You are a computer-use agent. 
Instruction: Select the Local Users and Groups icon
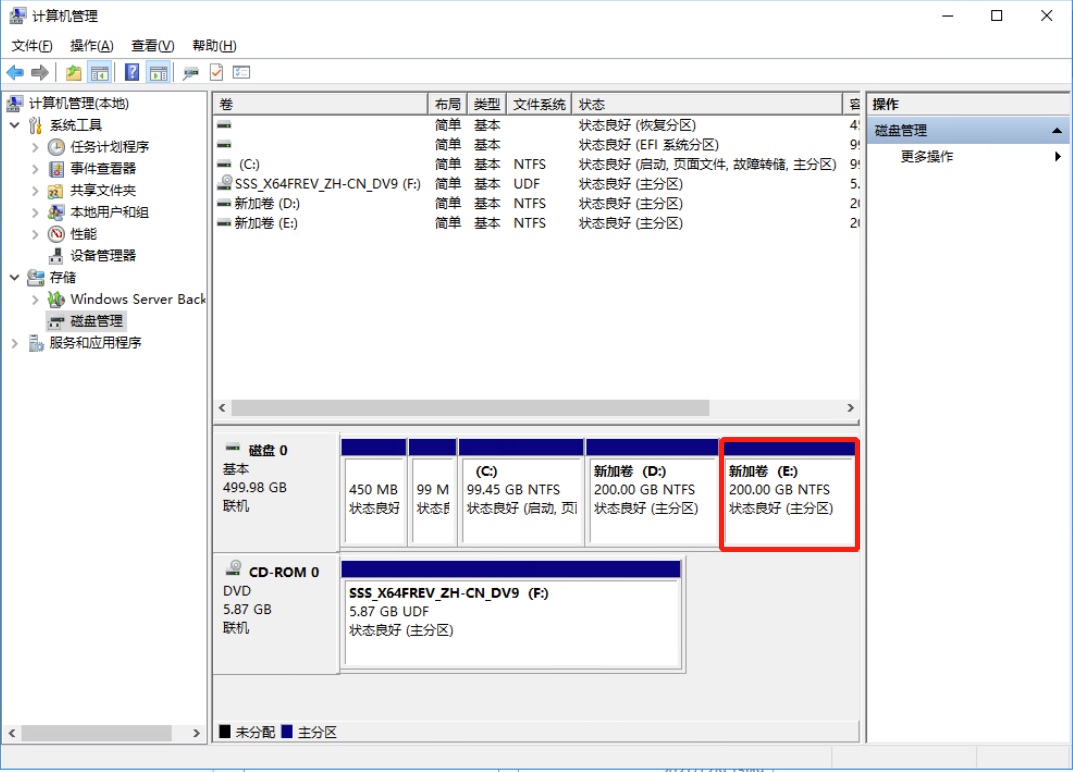coord(56,213)
